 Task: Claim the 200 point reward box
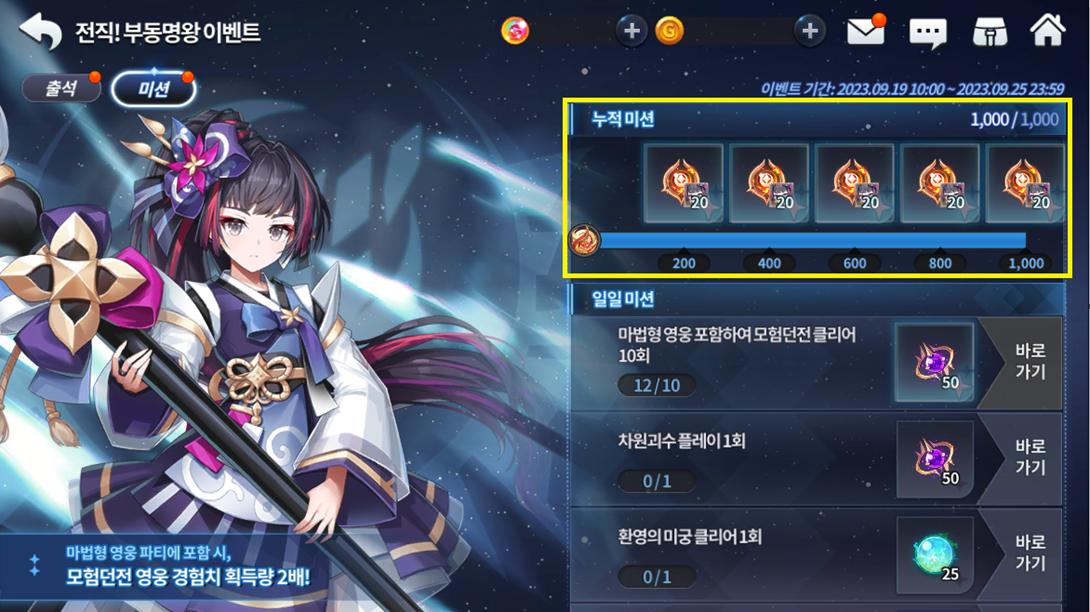coord(683,184)
